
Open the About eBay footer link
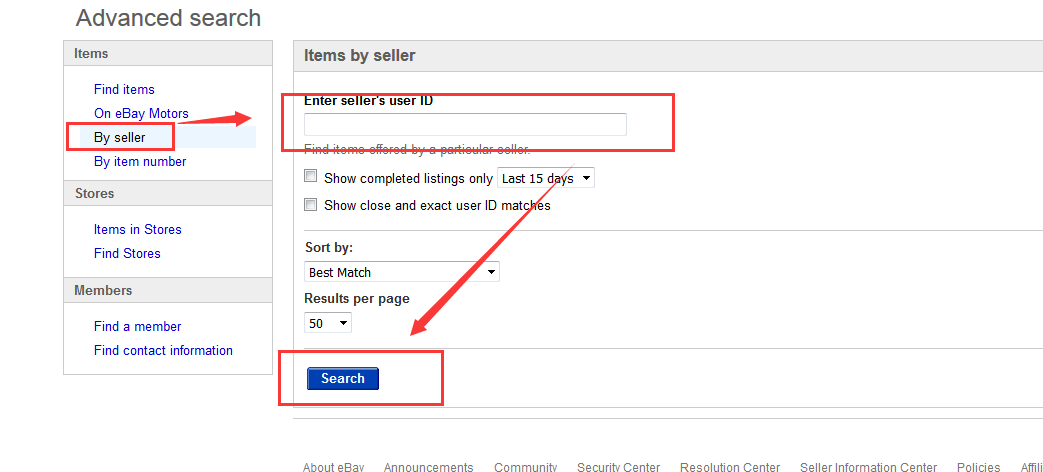tap(333, 467)
